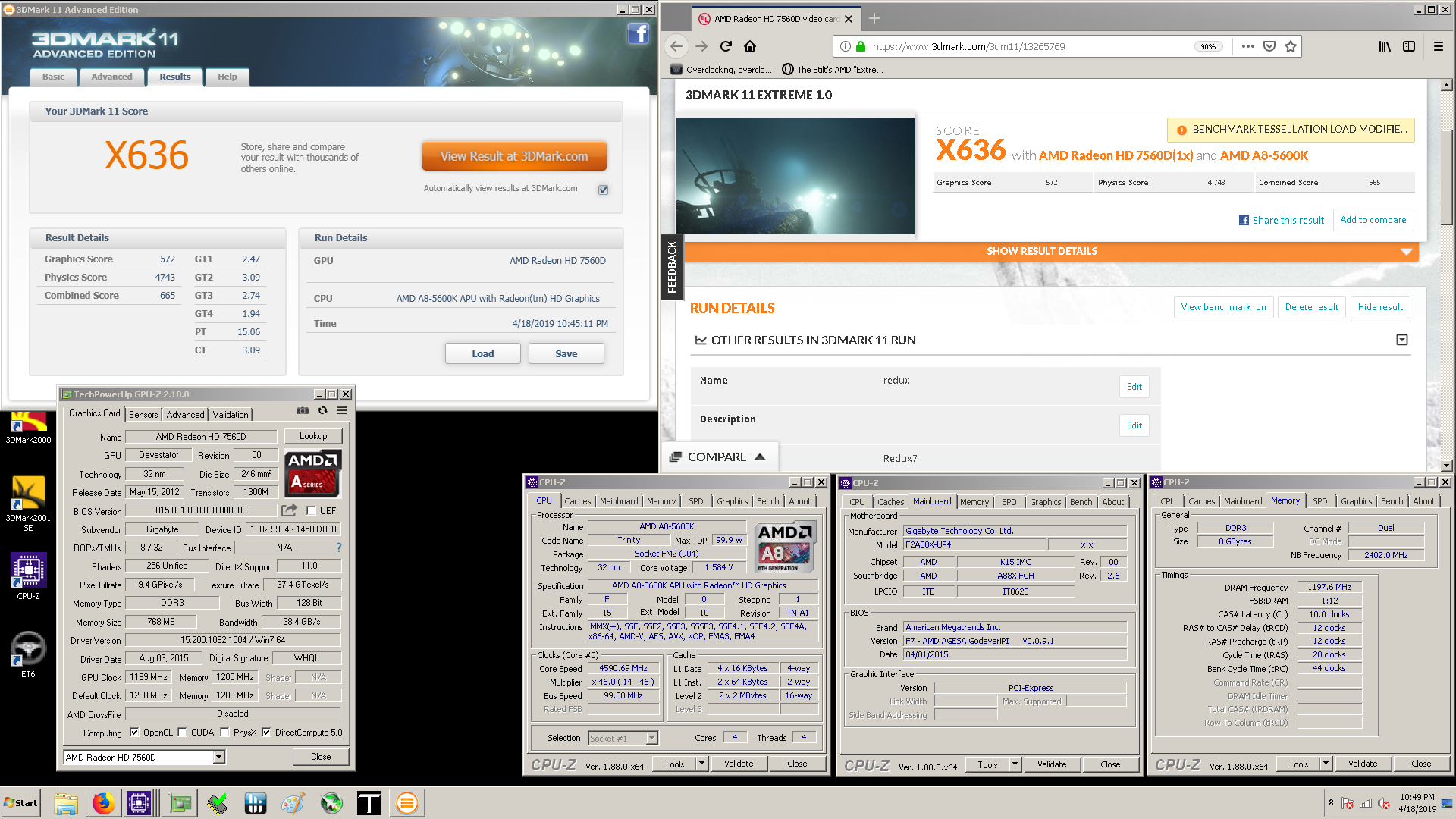Image resolution: width=1456 pixels, height=819 pixels.
Task: Toggle the PhysX checkbox
Action: [x=224, y=733]
